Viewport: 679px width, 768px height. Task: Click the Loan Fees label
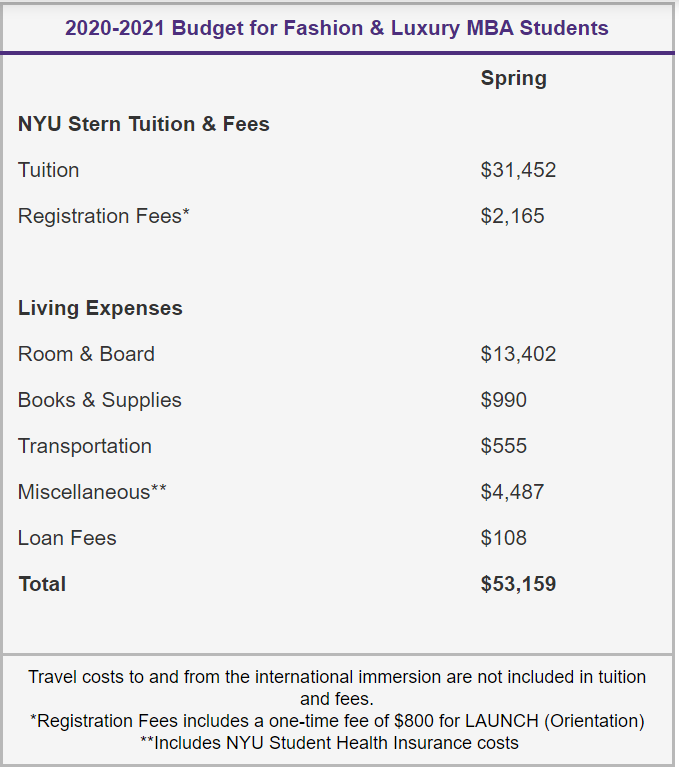point(67,538)
